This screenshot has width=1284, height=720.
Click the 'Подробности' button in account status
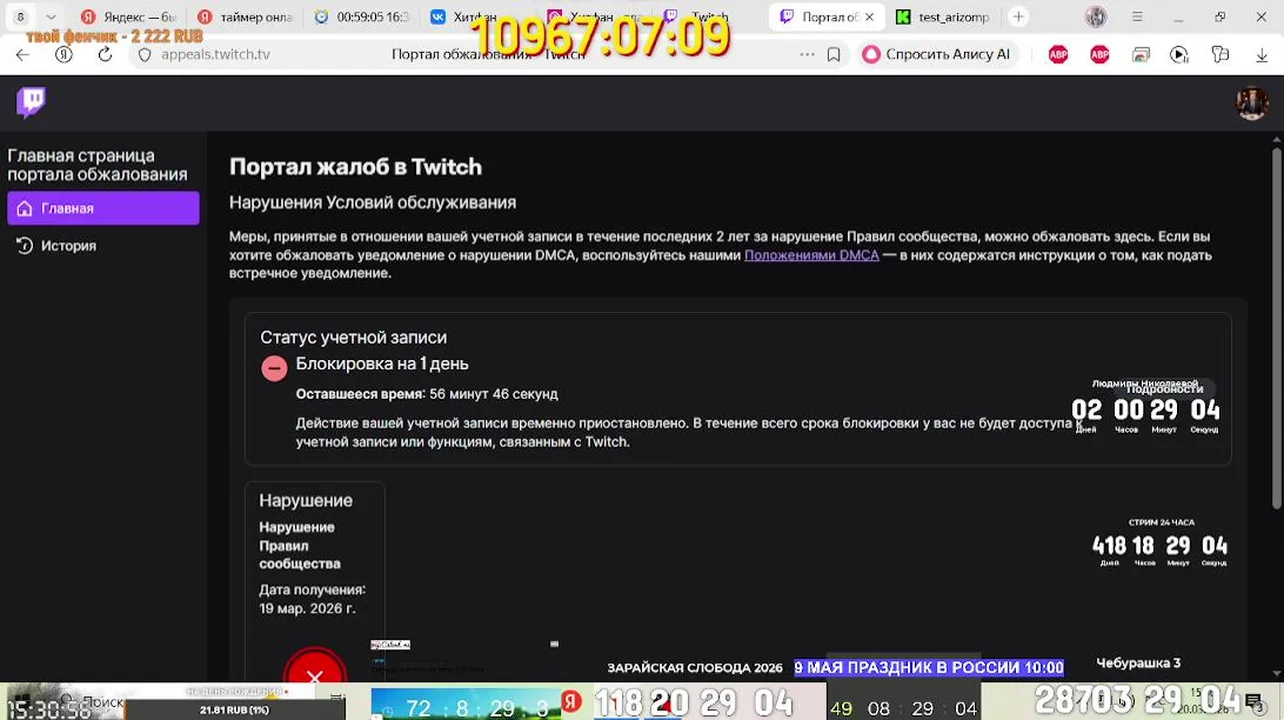(x=1165, y=389)
